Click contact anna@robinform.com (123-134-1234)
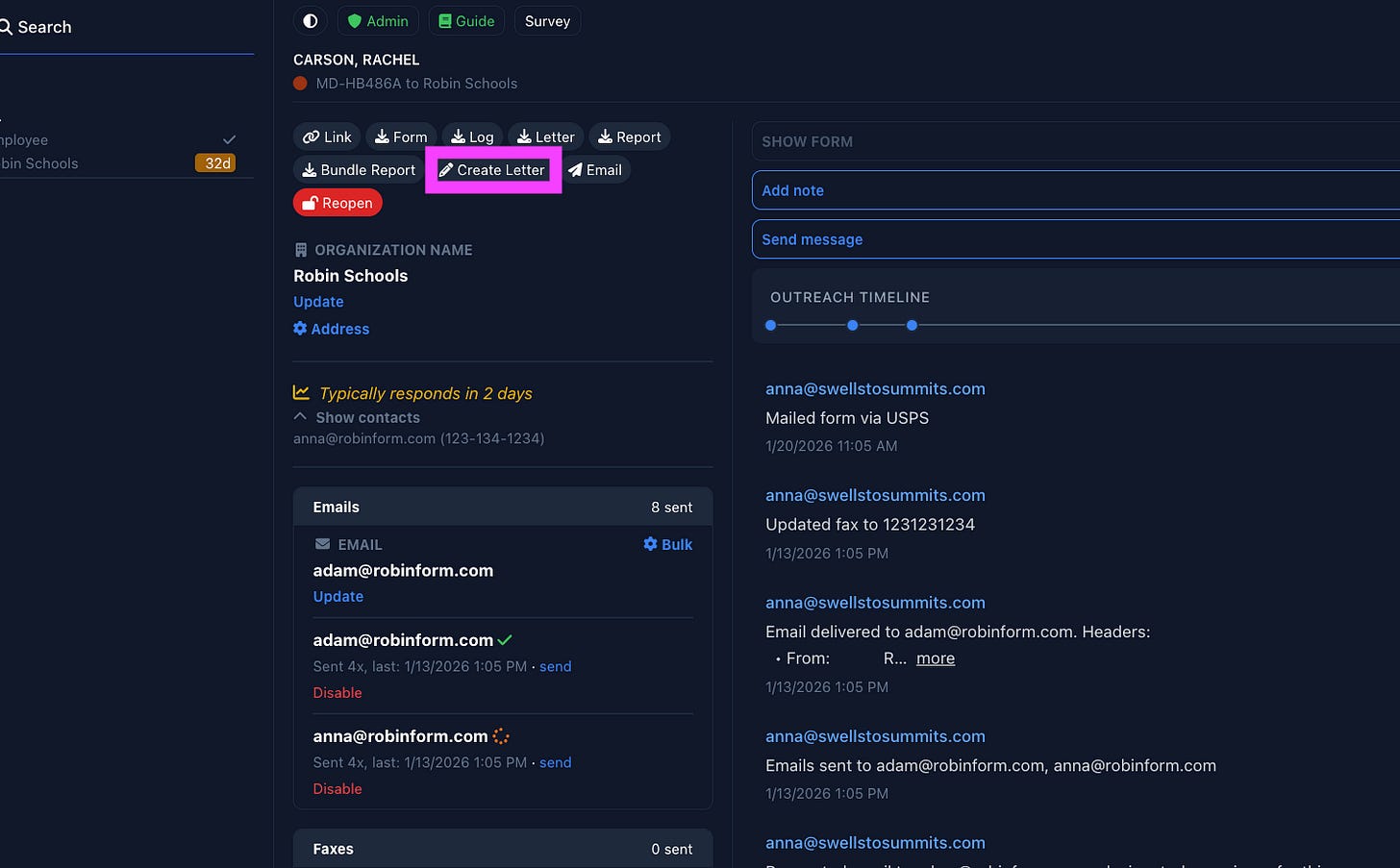Viewport: 1400px width, 868px height. click(x=418, y=438)
